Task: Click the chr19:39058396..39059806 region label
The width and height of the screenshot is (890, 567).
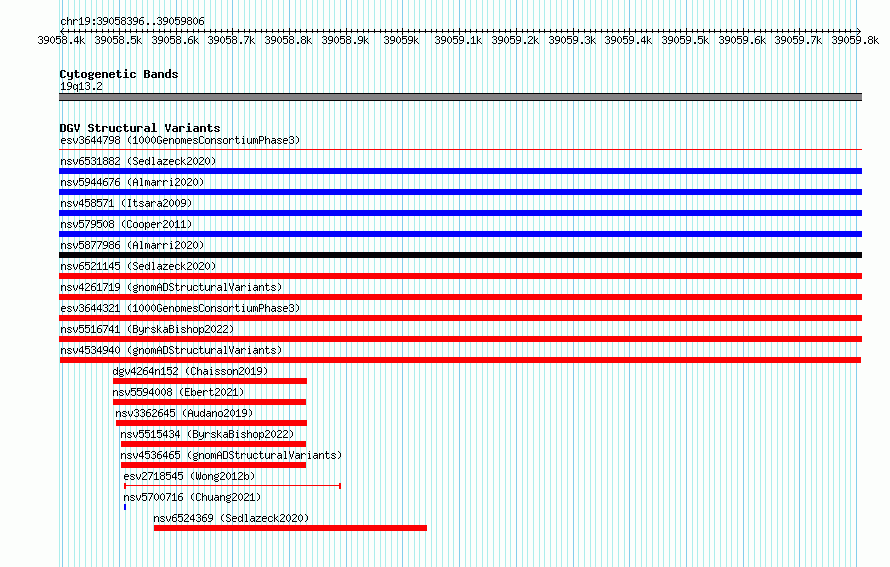Action: click(132, 21)
